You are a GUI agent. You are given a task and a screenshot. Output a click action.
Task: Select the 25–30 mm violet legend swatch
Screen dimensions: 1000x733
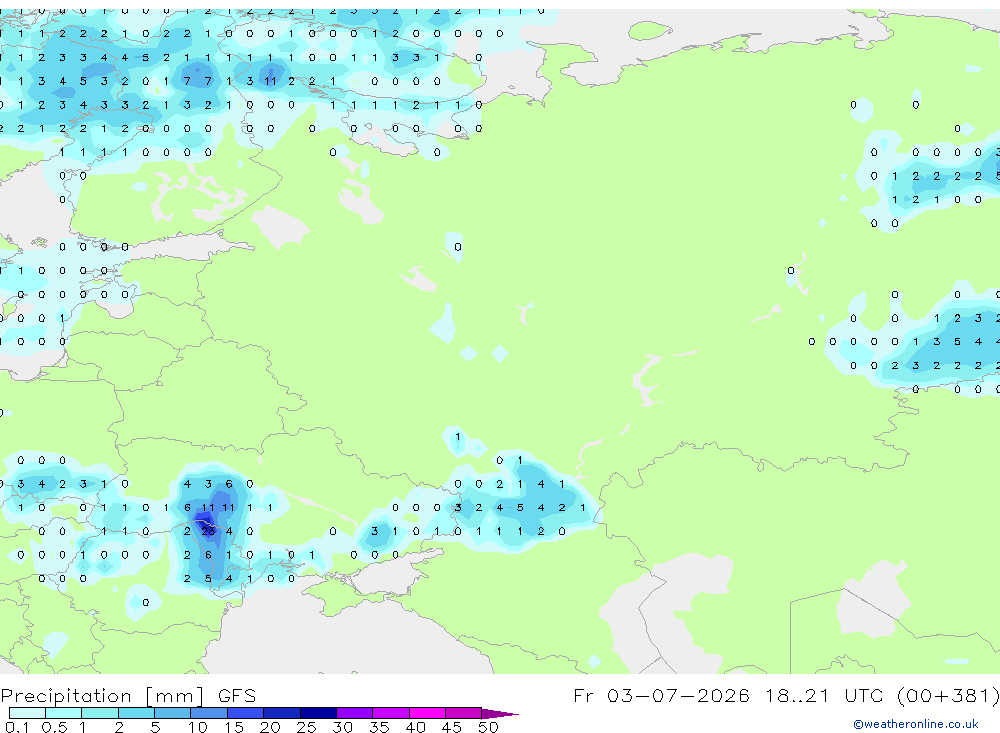318,713
